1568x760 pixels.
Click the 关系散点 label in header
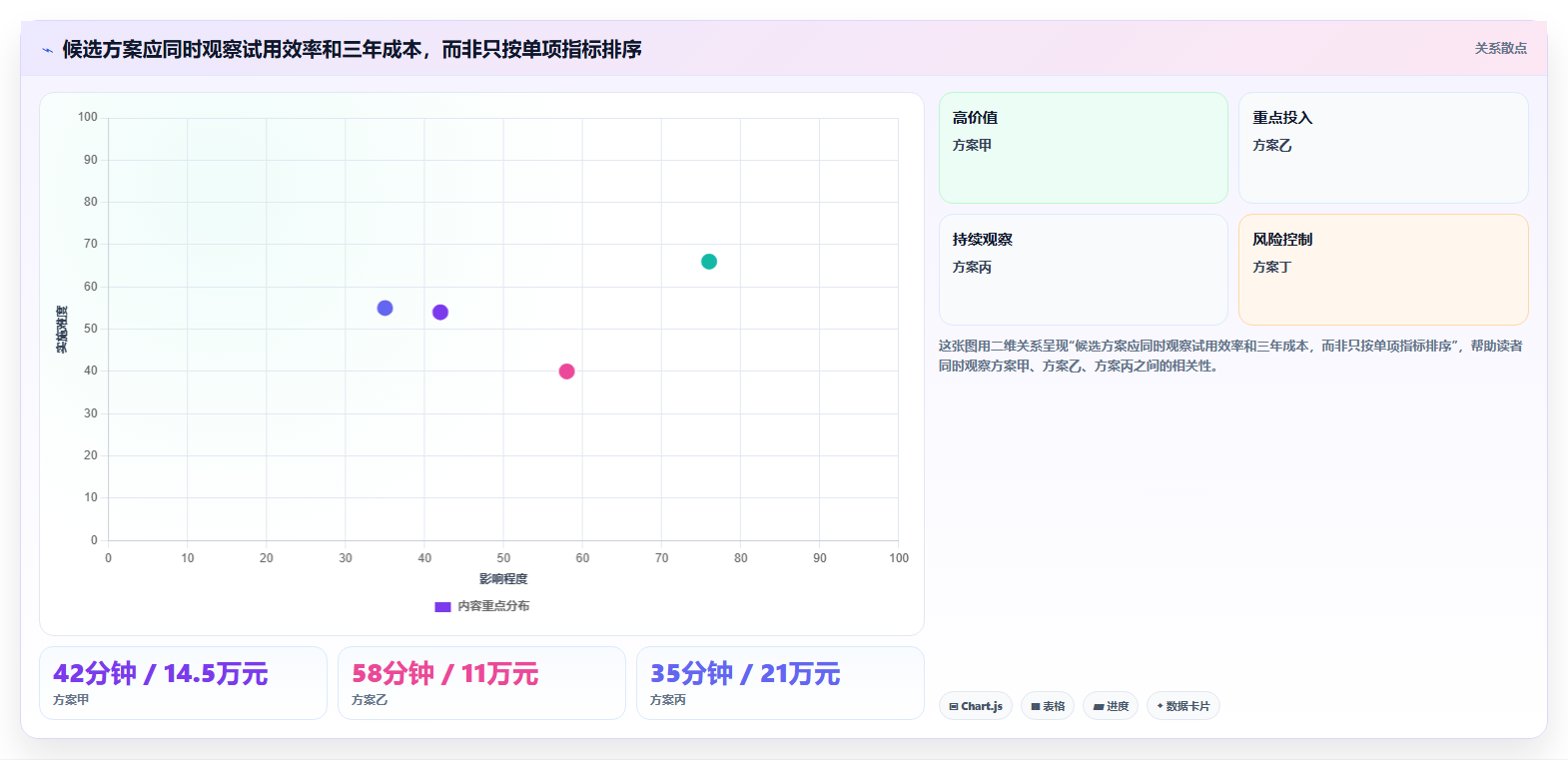pos(1501,48)
